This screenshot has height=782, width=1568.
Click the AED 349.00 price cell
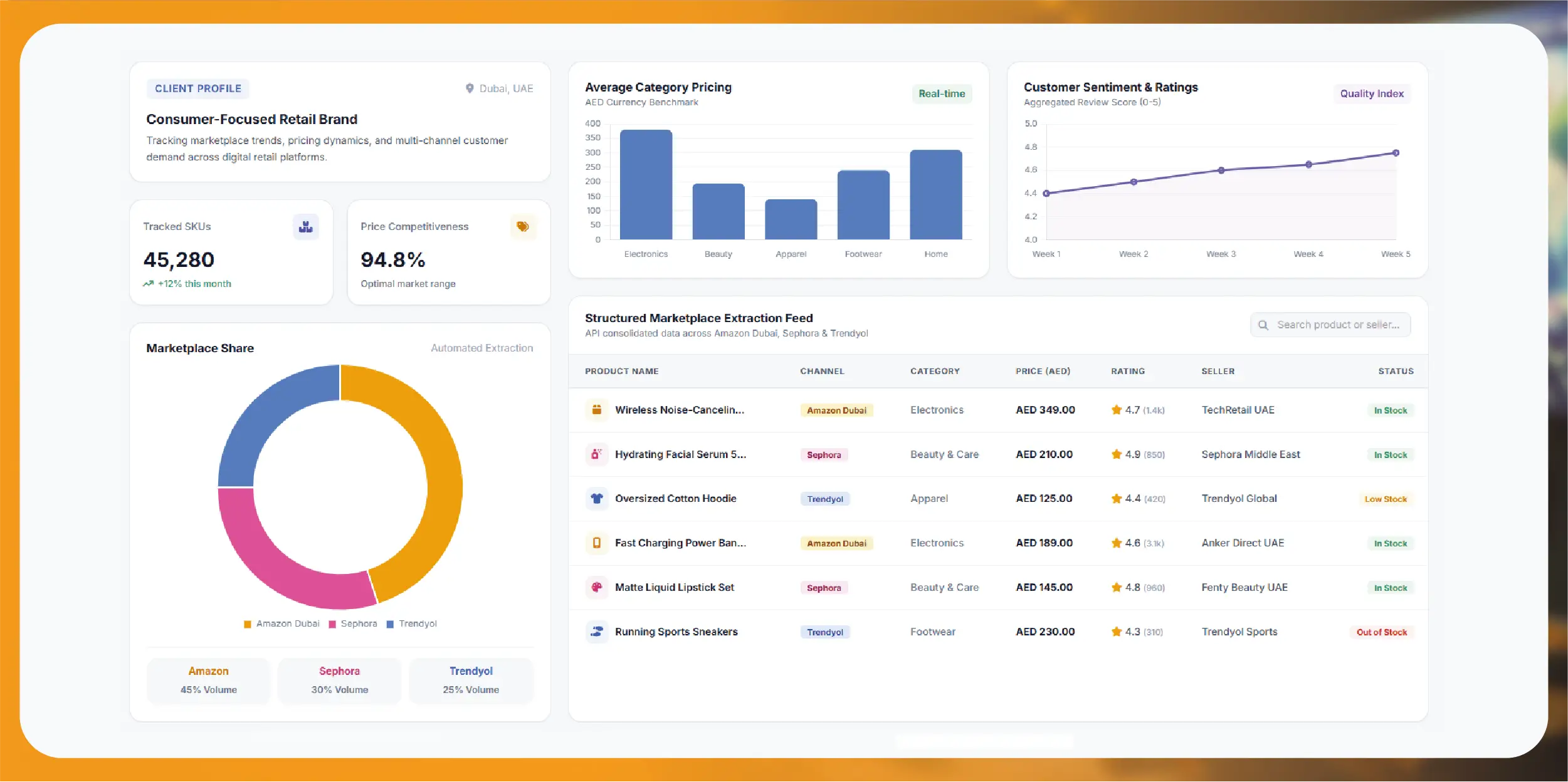(1045, 410)
